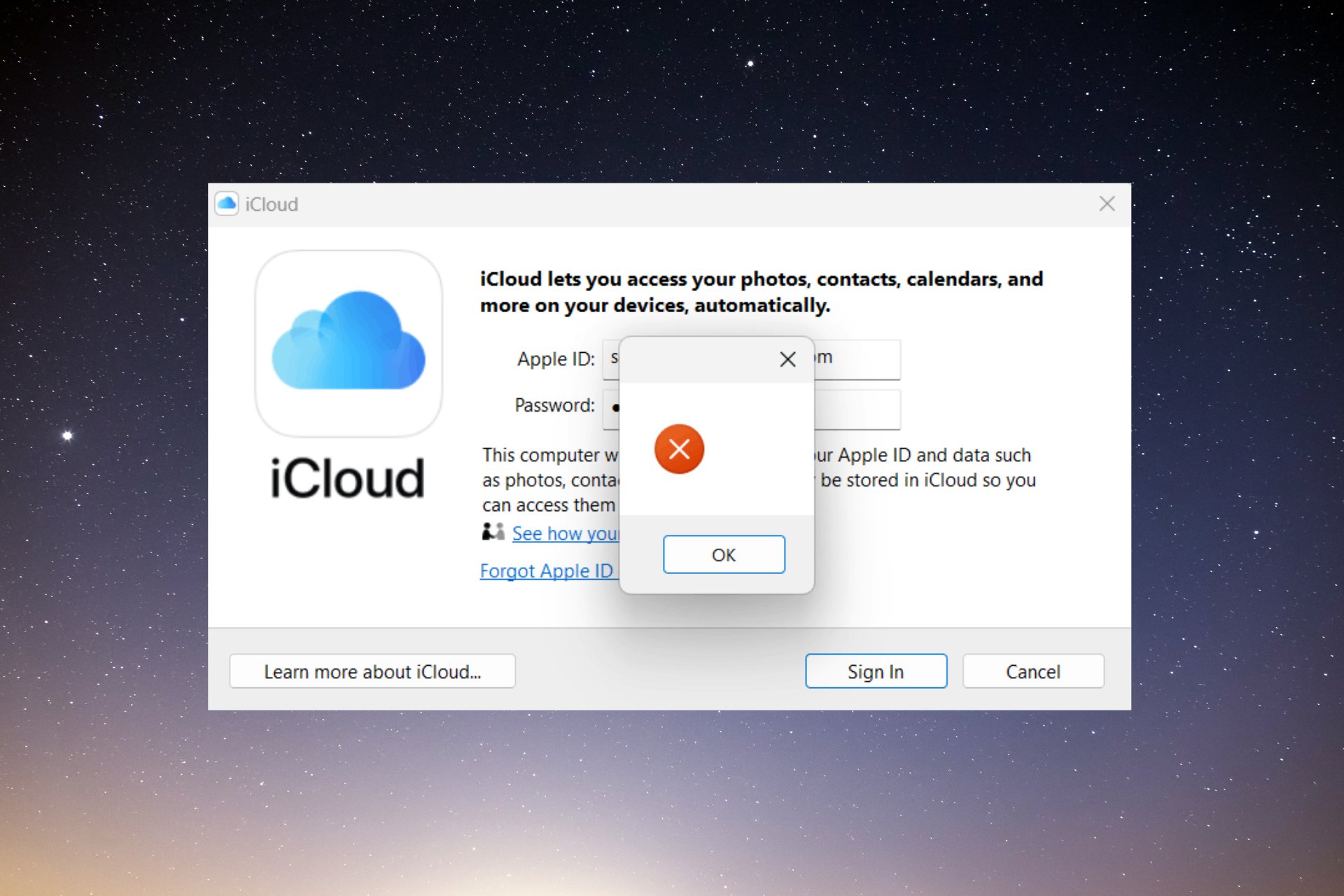Click the iCloud title bar cloud icon
The width and height of the screenshot is (1344, 896).
[x=227, y=204]
